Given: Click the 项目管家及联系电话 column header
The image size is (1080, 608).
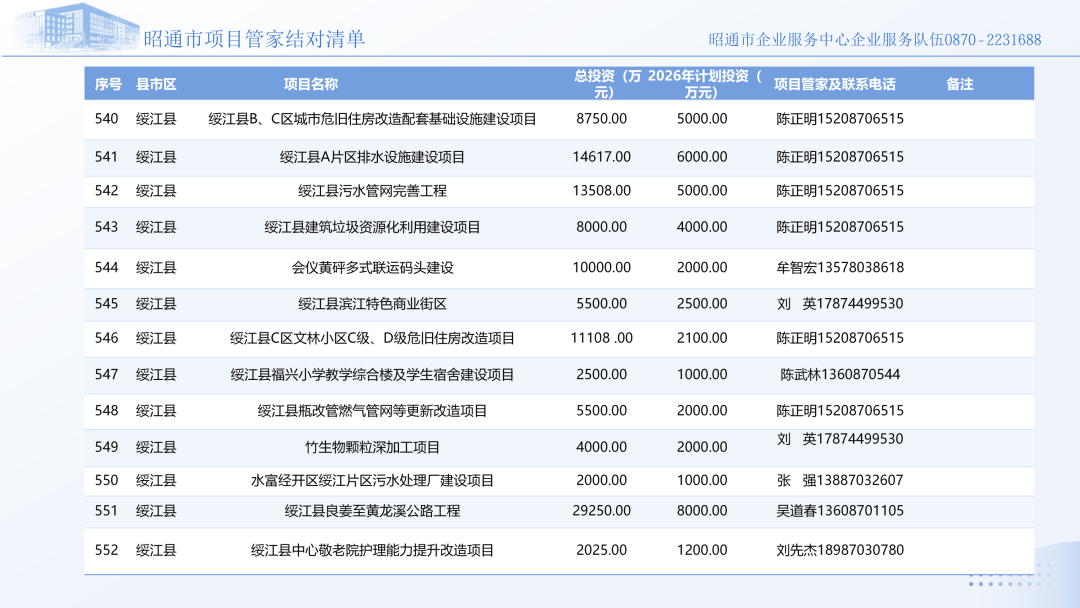Looking at the screenshot, I should tap(835, 84).
